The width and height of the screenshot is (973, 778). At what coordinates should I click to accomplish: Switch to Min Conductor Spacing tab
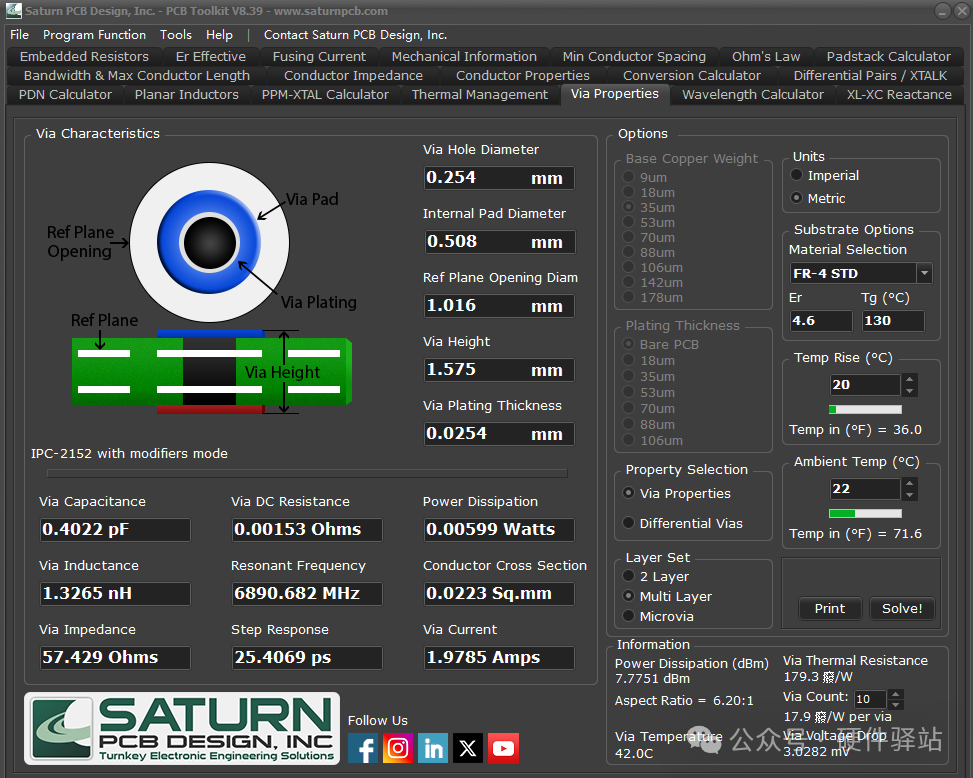[634, 56]
